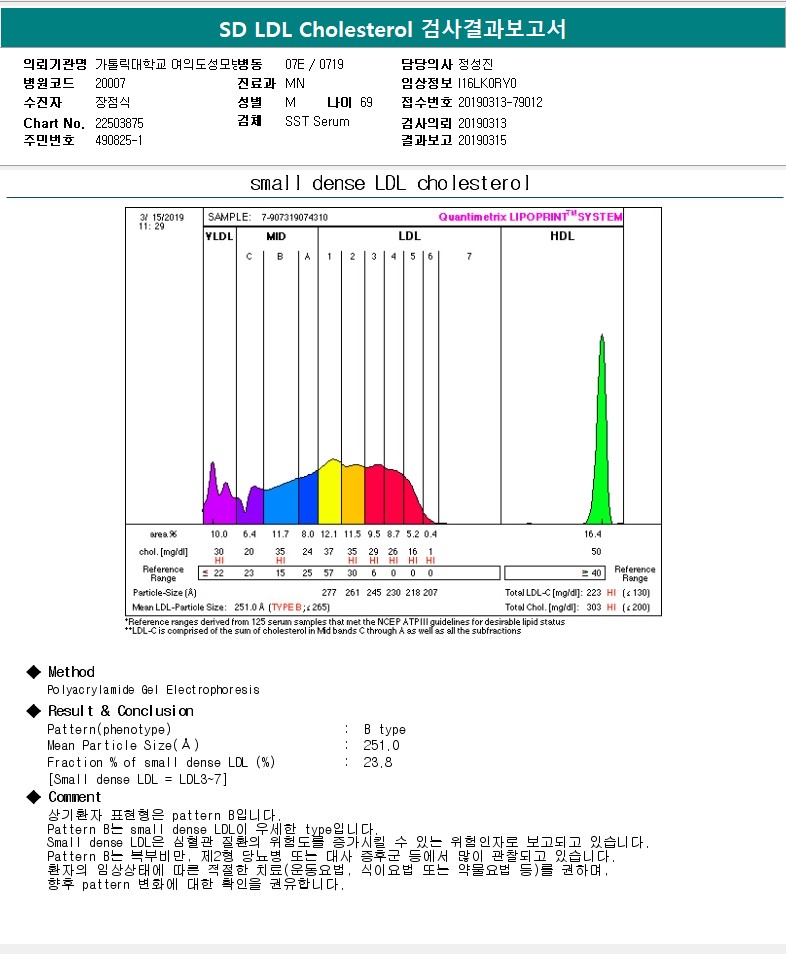Click department value MN
786x954 pixels.
pos(294,83)
